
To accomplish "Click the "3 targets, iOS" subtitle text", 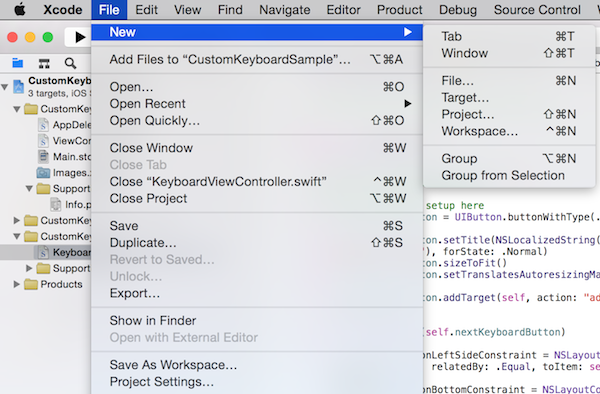I will [x=59, y=93].
